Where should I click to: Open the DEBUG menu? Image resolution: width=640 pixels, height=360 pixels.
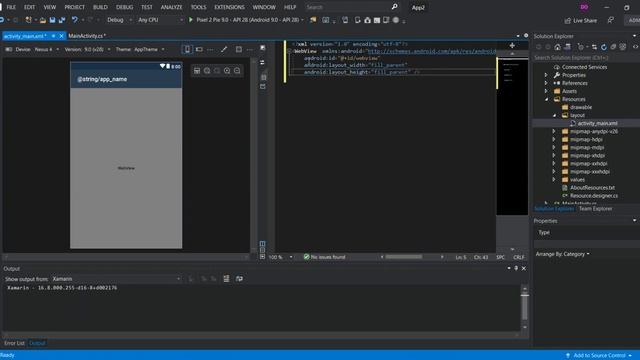pyautogui.click(x=124, y=7)
